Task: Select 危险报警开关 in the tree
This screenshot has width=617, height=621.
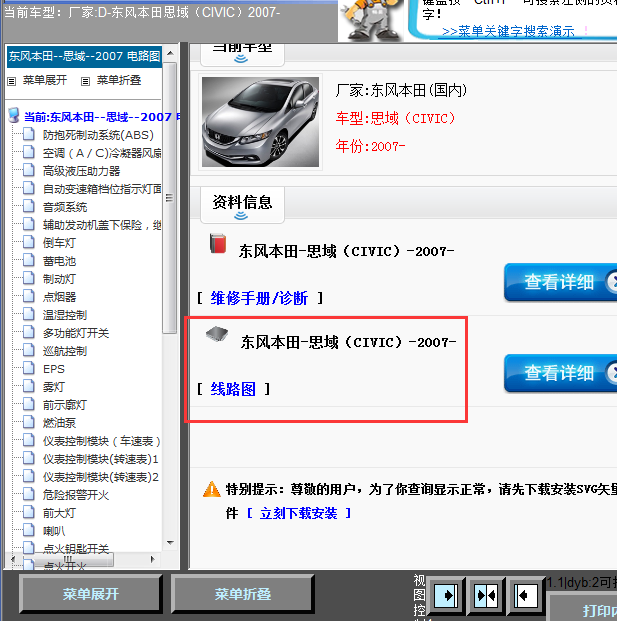Action: 76,495
